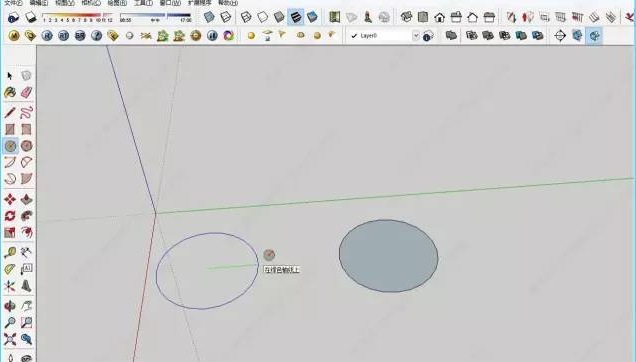Pick the Push/Pull tool
The width and height of the screenshot is (636, 362).
point(26,199)
